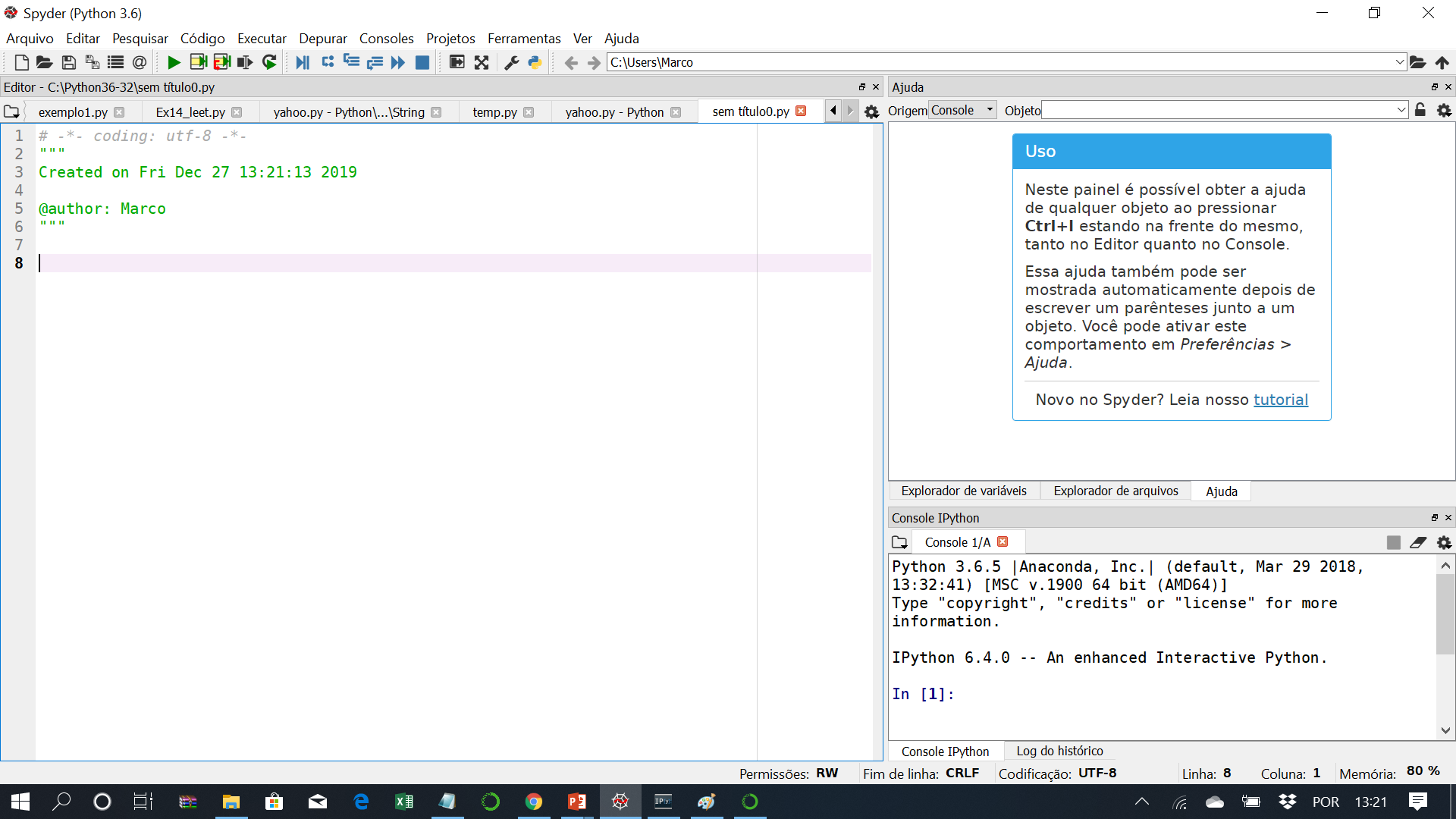Step over the current line debug icon

click(328, 62)
